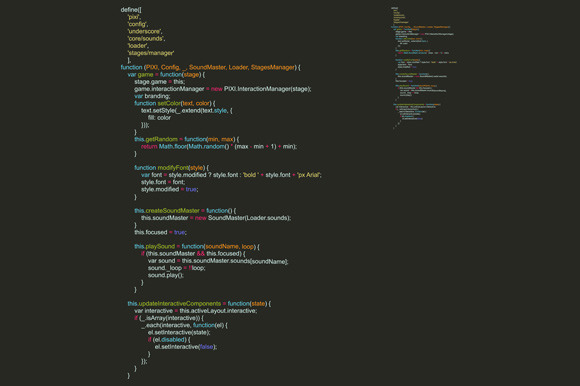Click the 'stages/manager' dependency string
This screenshot has height=386, width=580.
151,53
